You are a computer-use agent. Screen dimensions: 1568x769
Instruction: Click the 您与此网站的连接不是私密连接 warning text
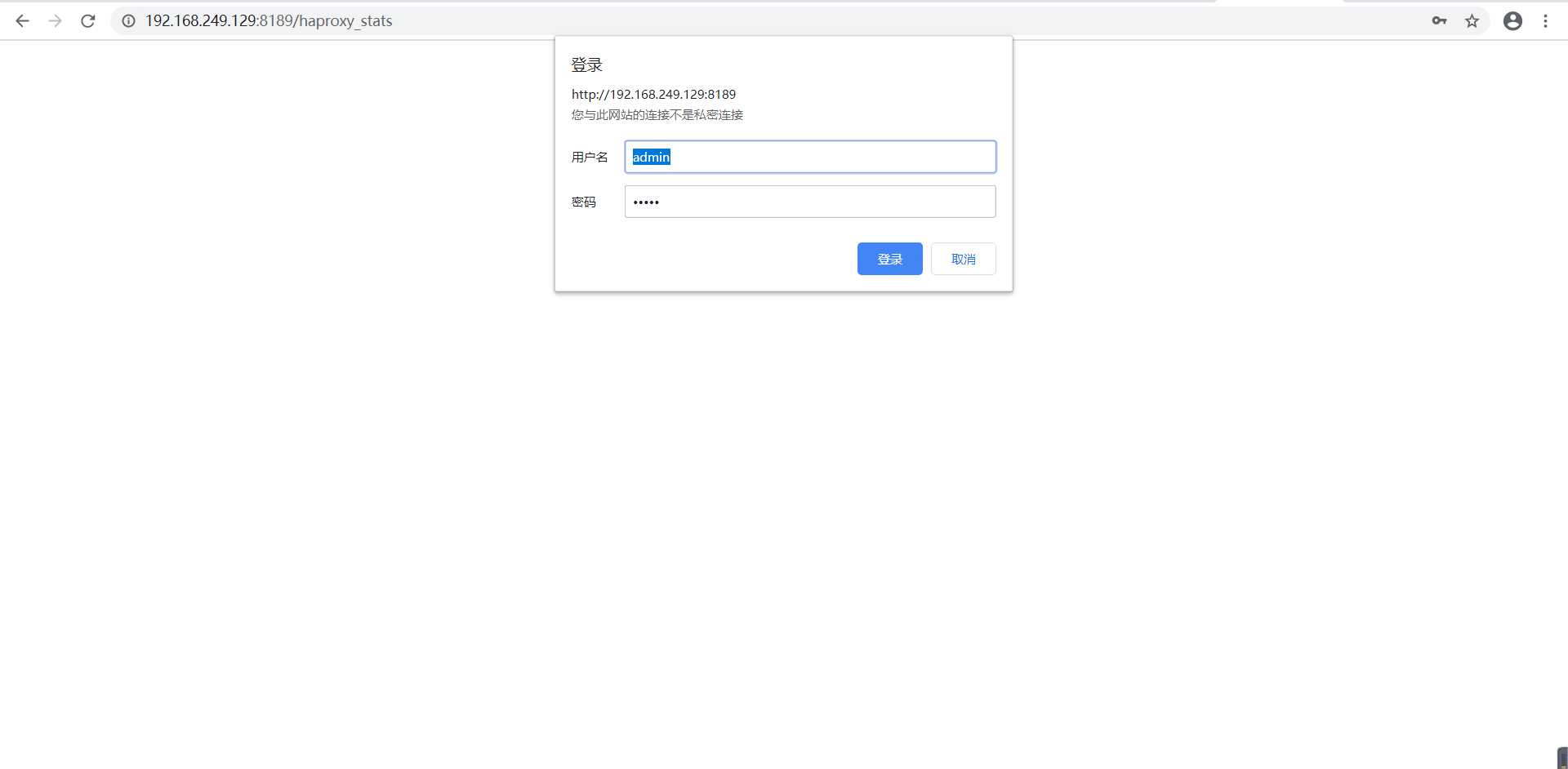(x=657, y=115)
